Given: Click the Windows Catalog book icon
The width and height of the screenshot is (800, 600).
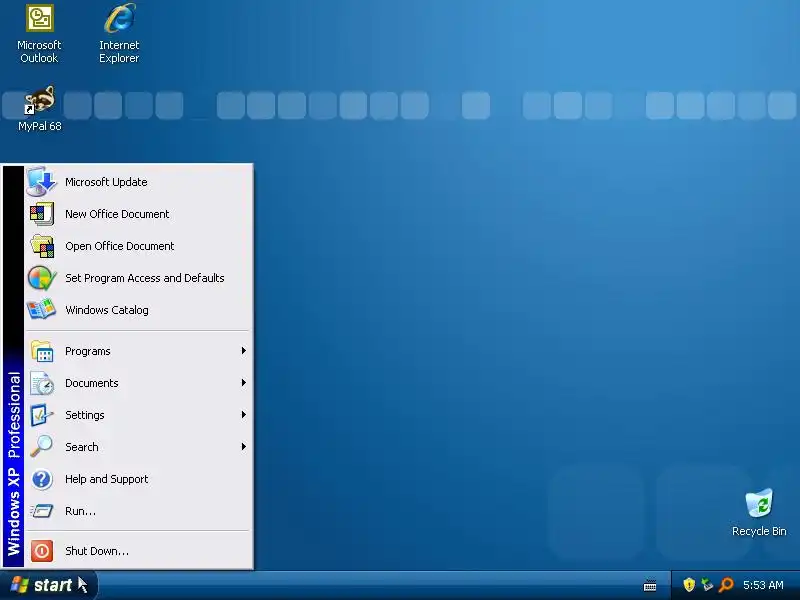Looking at the screenshot, I should point(42,310).
